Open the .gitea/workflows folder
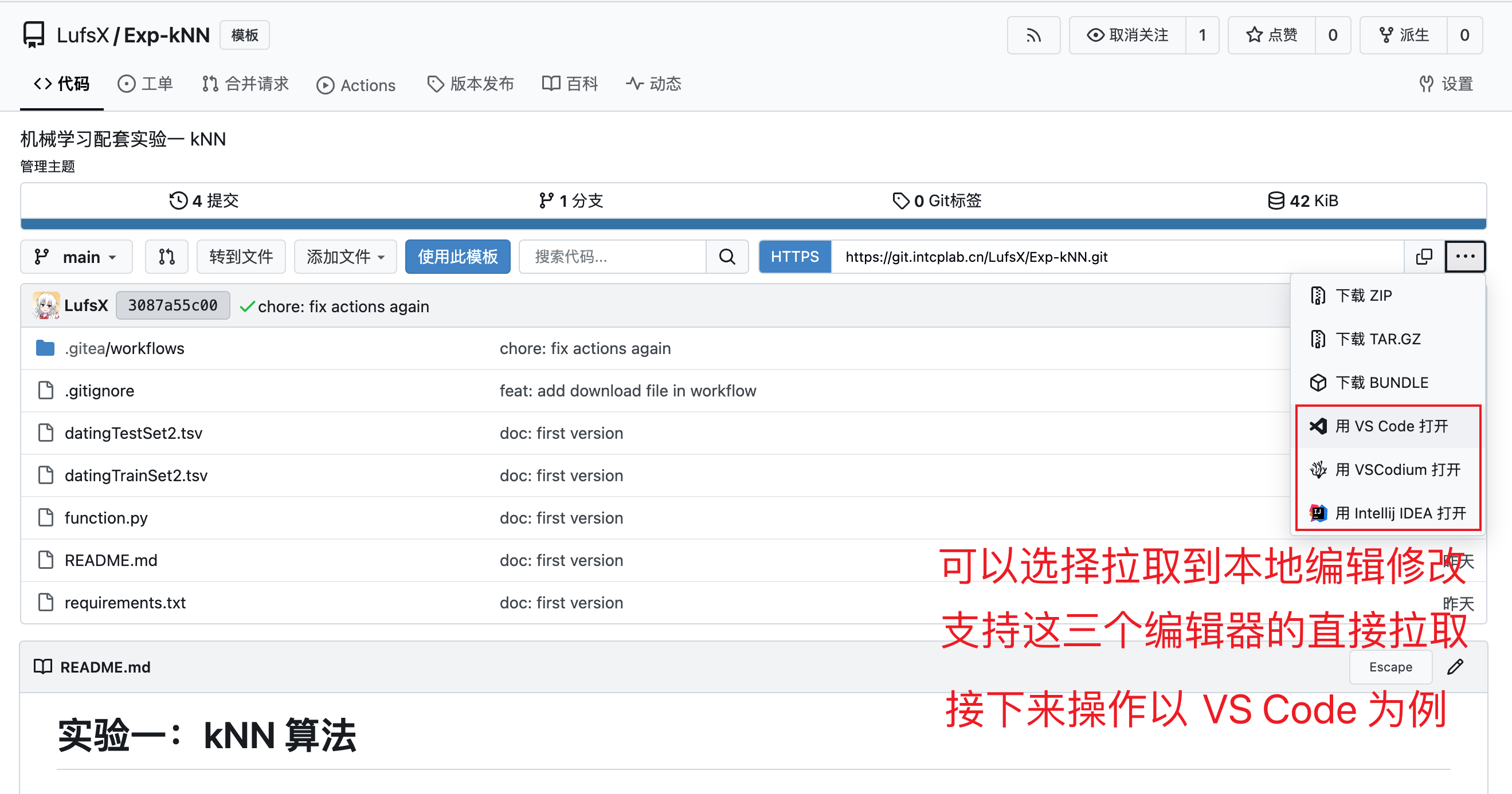Viewport: 1512px width, 794px height. (x=124, y=348)
